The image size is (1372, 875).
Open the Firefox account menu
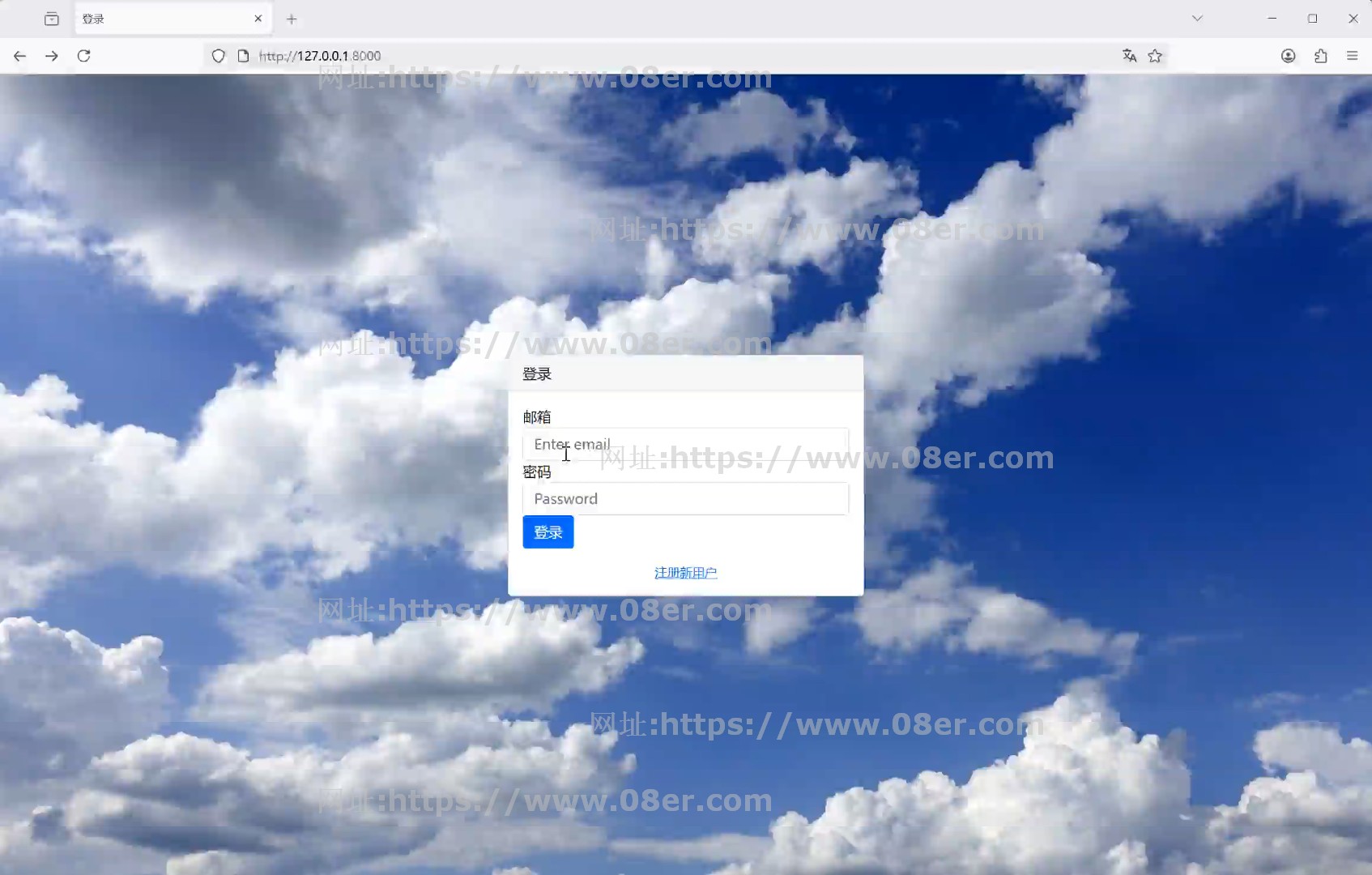point(1288,56)
